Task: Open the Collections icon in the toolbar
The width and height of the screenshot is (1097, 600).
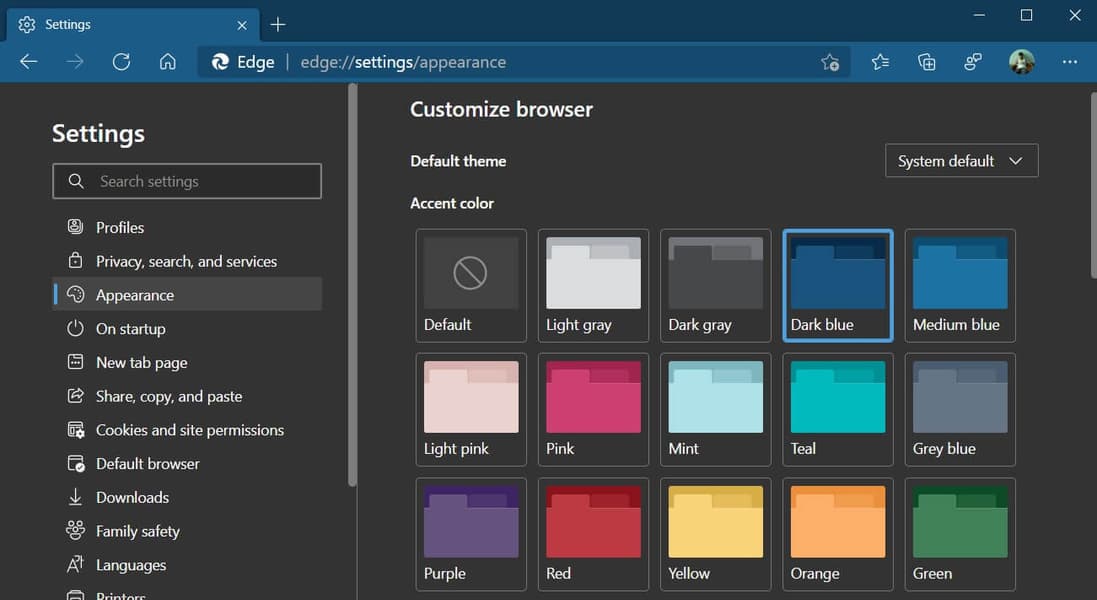Action: point(927,62)
